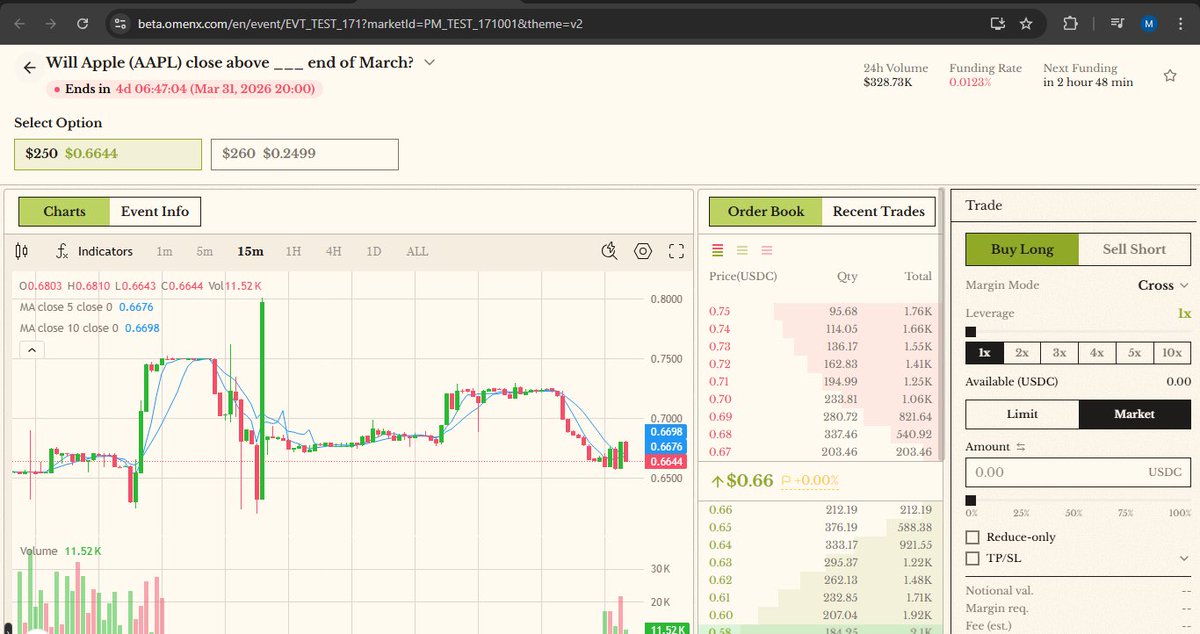
Task: Set leverage to 10x
Action: (x=1172, y=353)
